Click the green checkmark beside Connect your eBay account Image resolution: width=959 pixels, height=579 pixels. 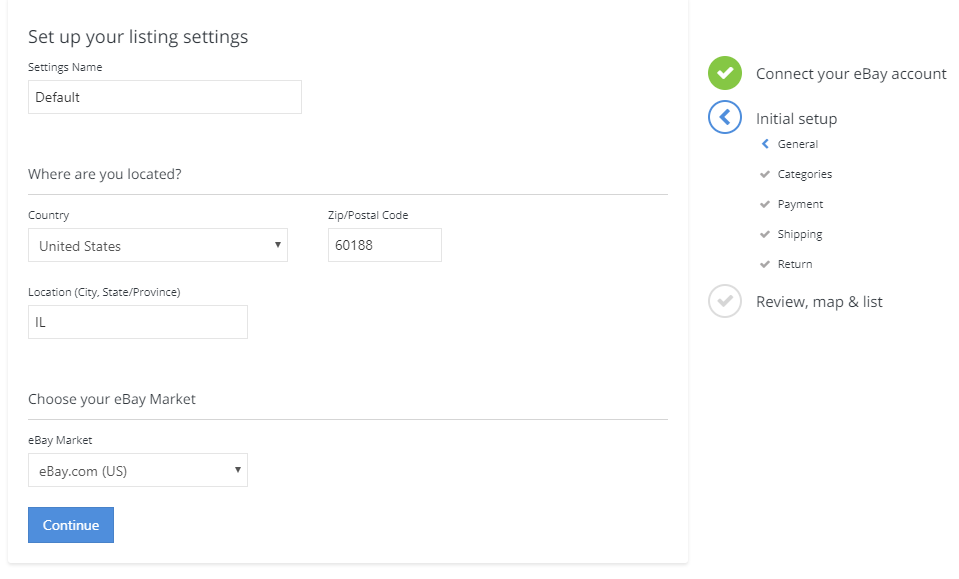725,73
